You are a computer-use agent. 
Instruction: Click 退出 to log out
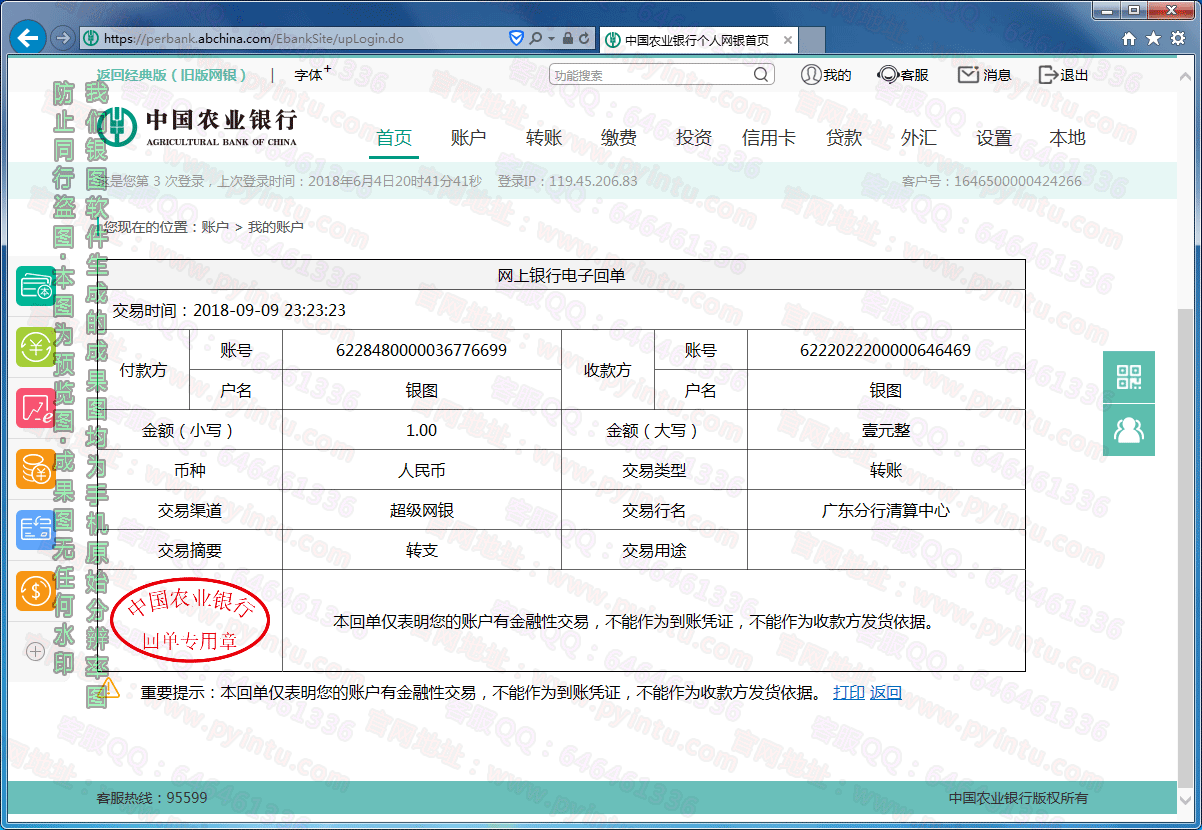[1063, 75]
